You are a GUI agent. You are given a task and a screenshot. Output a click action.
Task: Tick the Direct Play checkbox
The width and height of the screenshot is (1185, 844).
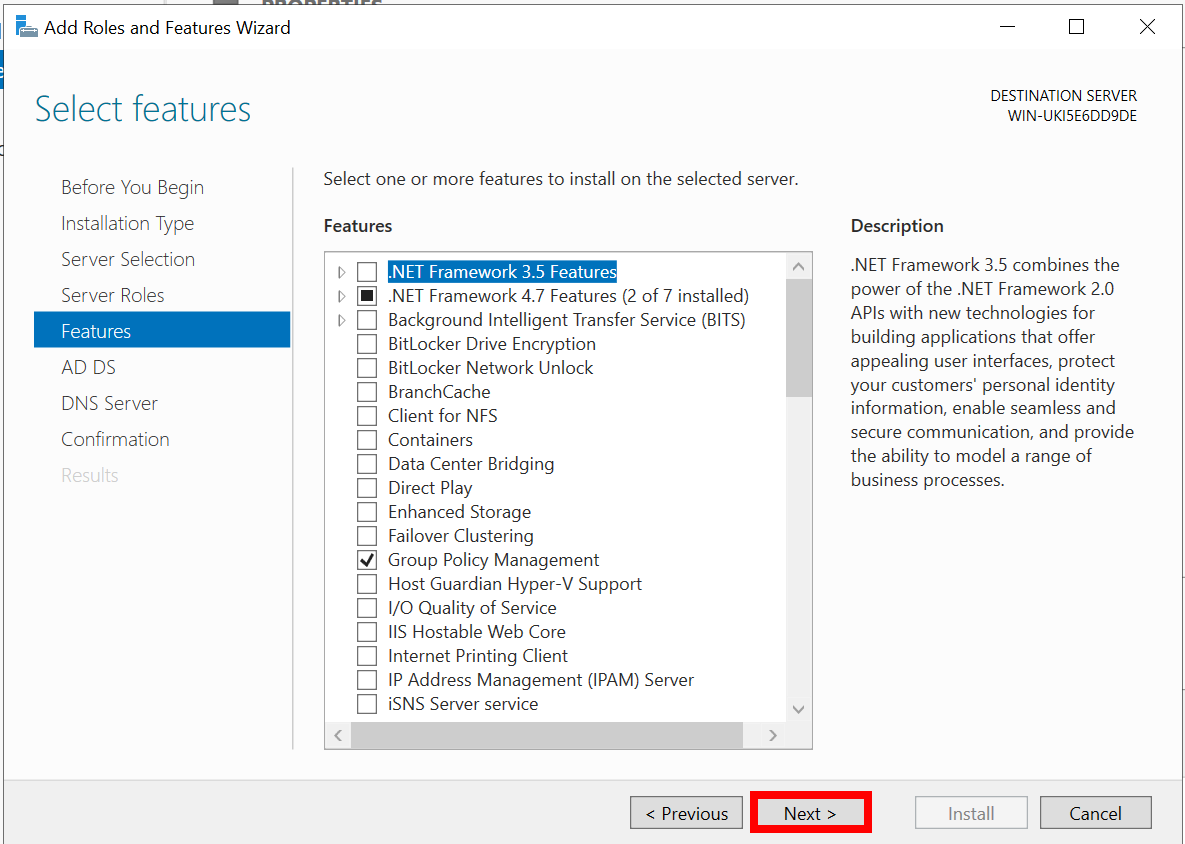coord(367,488)
